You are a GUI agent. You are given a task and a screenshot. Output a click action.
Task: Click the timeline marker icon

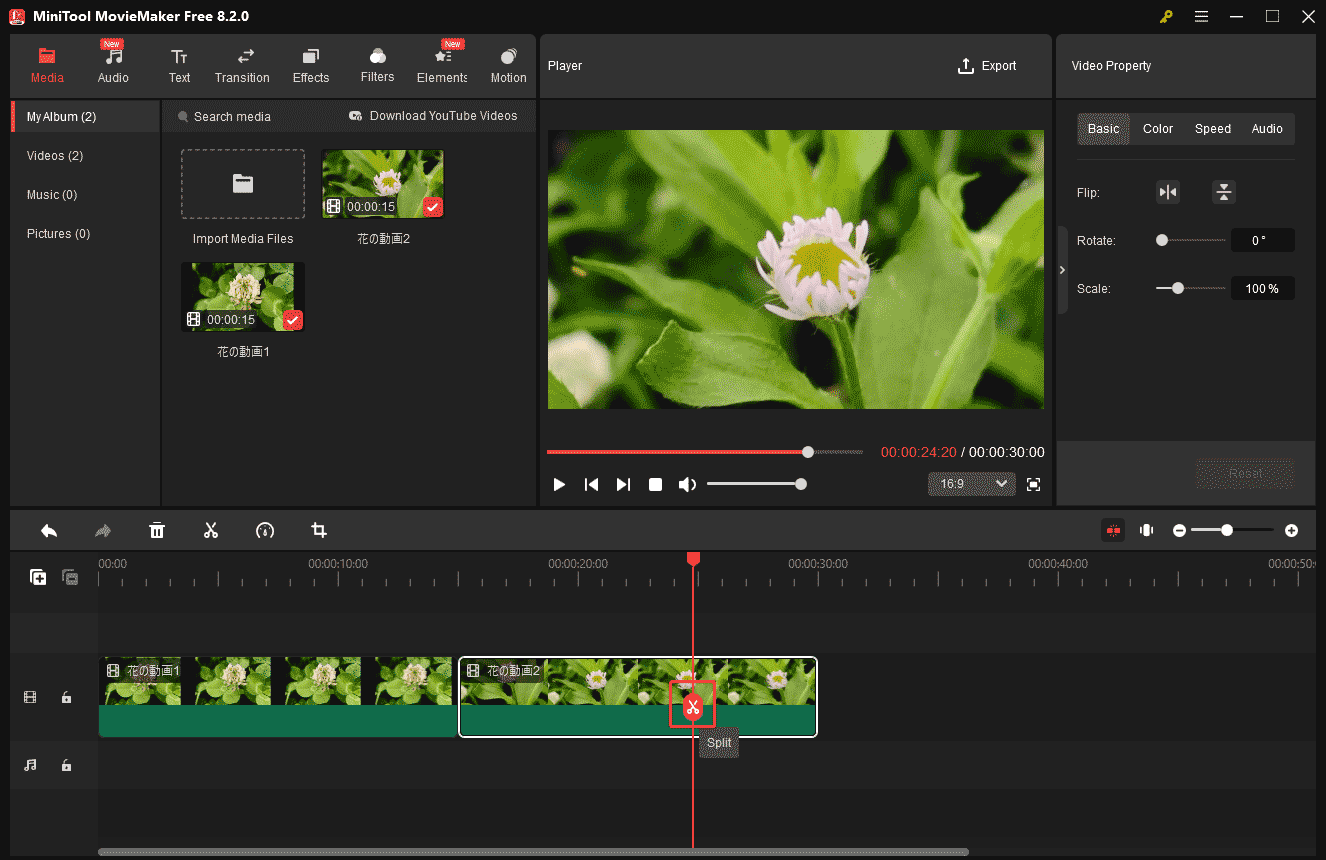click(1147, 530)
